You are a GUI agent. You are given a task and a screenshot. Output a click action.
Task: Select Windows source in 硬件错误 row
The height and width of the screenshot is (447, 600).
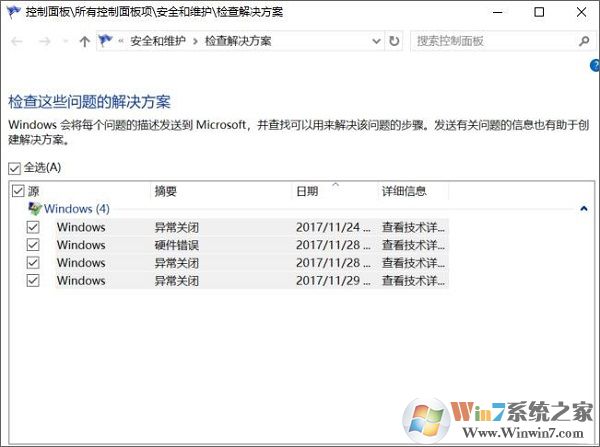(x=81, y=245)
